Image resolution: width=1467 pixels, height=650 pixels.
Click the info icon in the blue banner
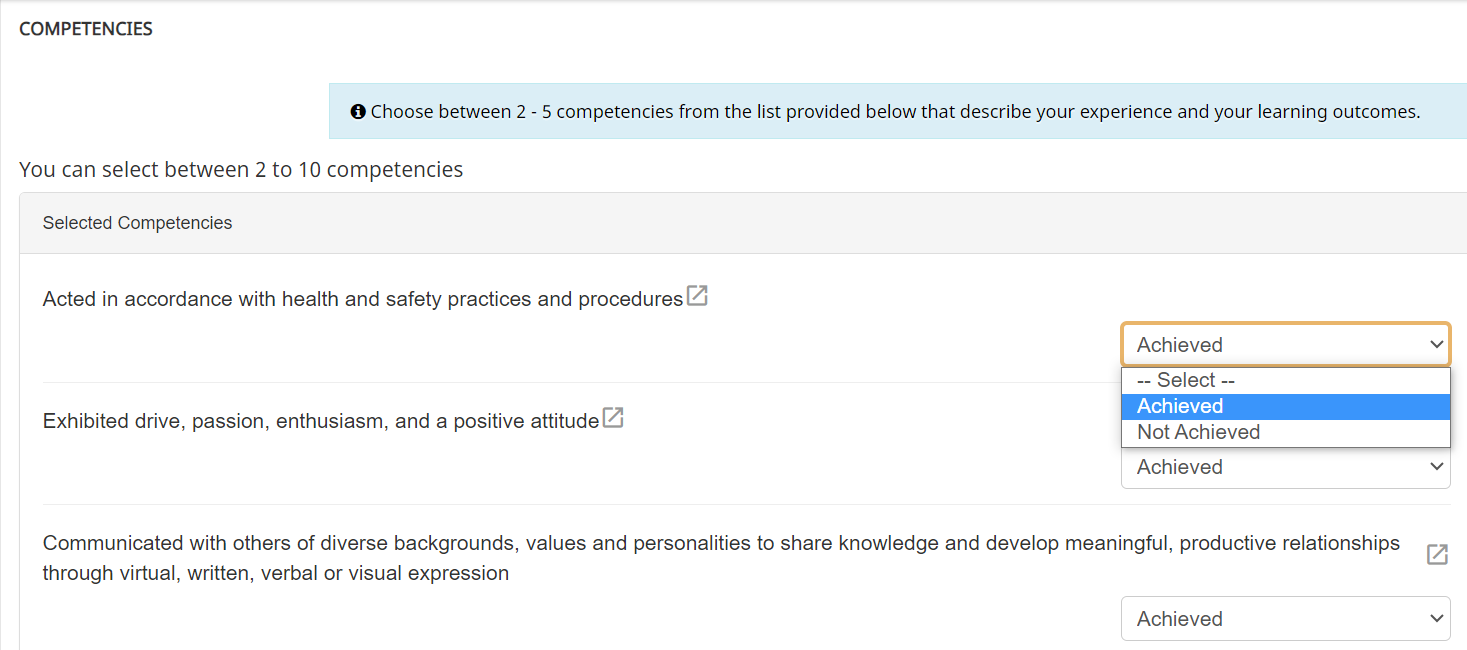[x=357, y=112]
